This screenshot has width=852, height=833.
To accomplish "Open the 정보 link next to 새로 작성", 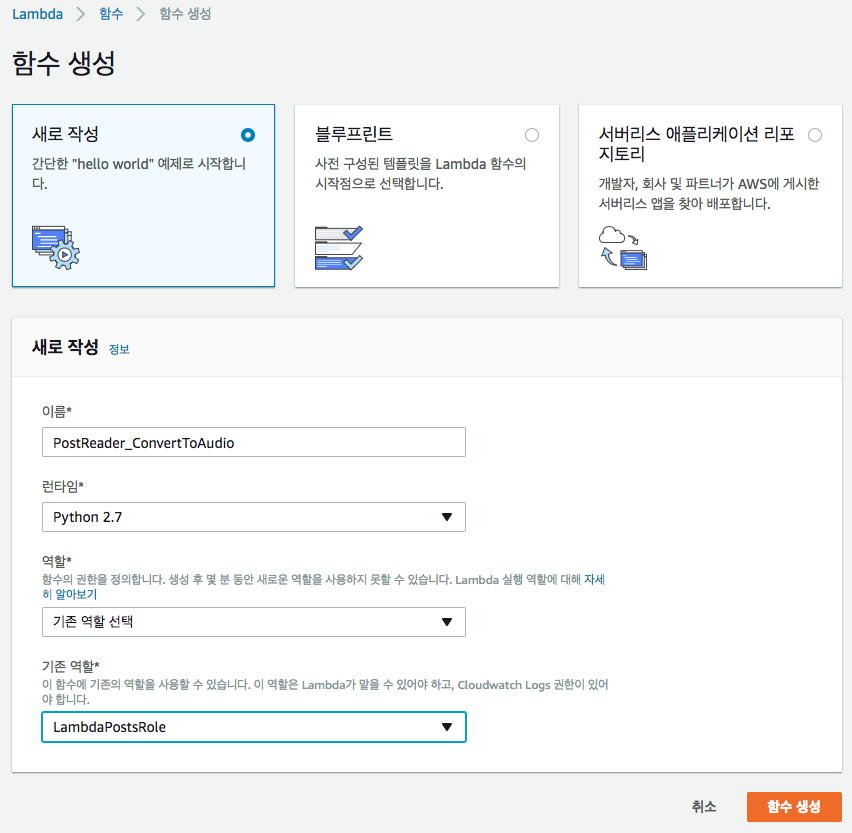I will pyautogui.click(x=119, y=349).
